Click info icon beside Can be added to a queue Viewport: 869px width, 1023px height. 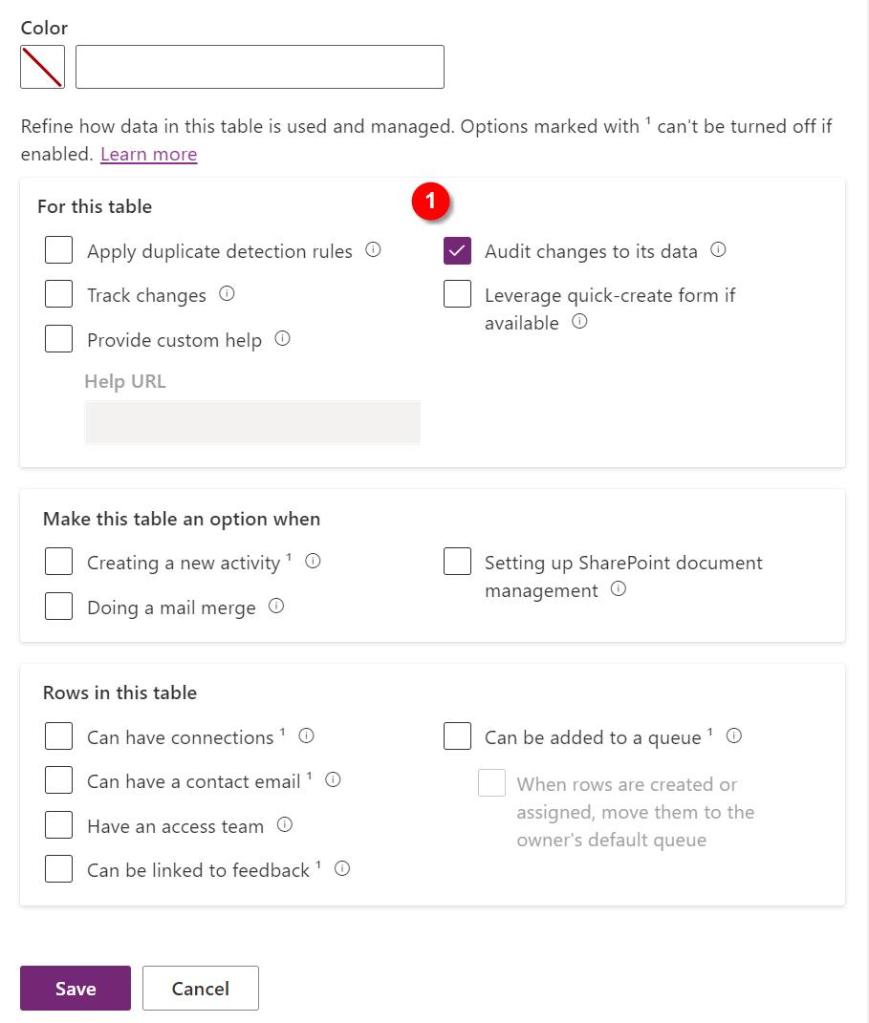coord(733,736)
